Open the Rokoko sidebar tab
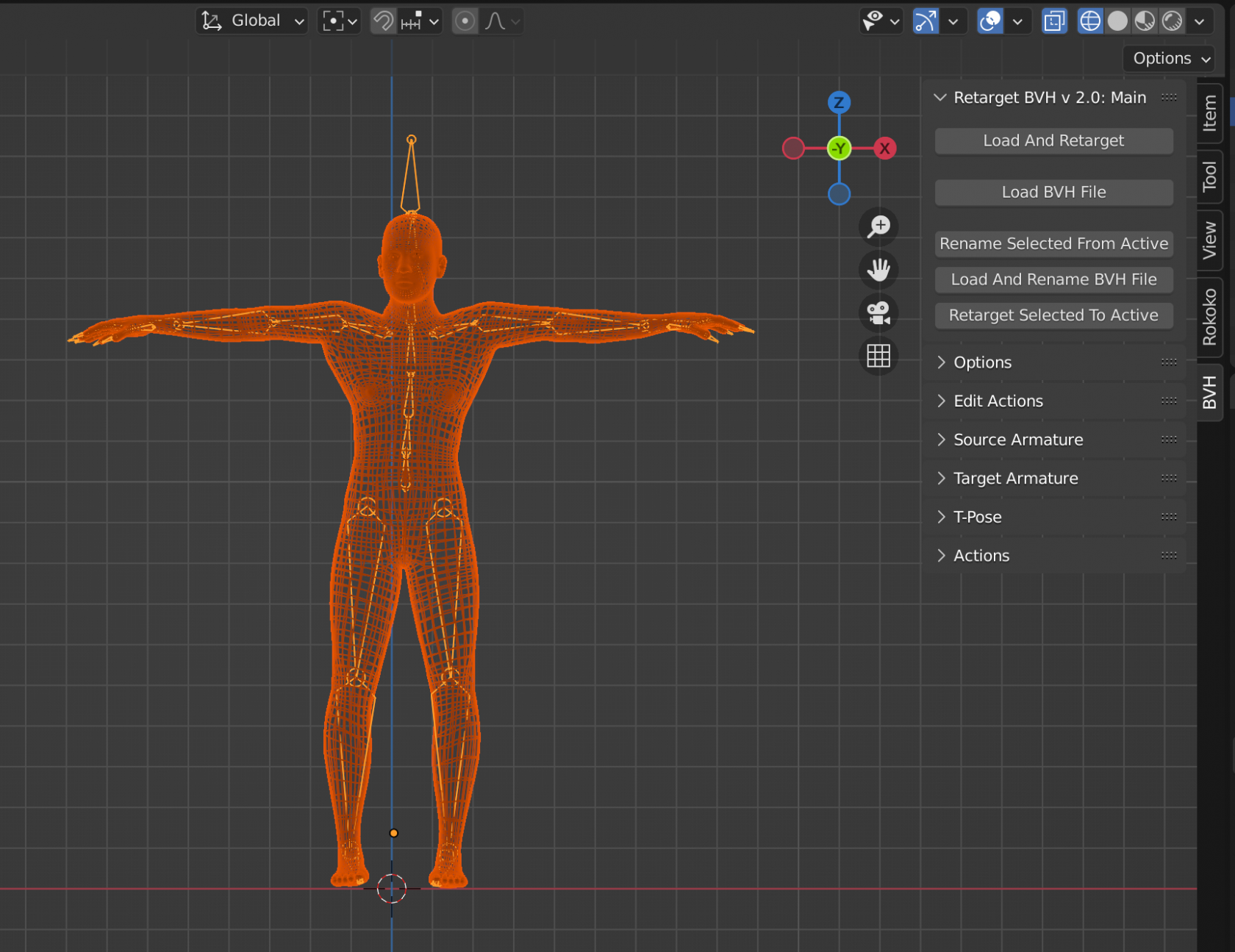Viewport: 1235px width, 952px height. (1209, 317)
